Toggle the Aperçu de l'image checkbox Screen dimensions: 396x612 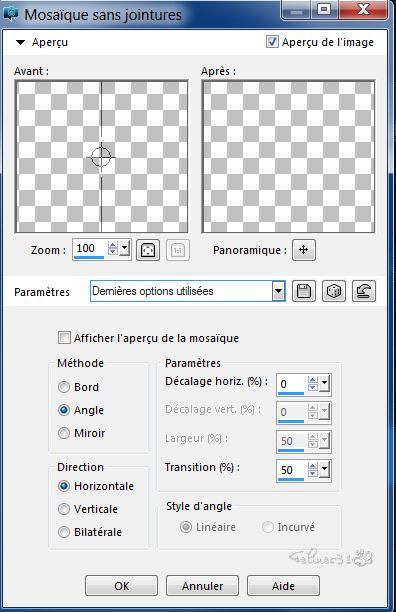pyautogui.click(x=272, y=42)
